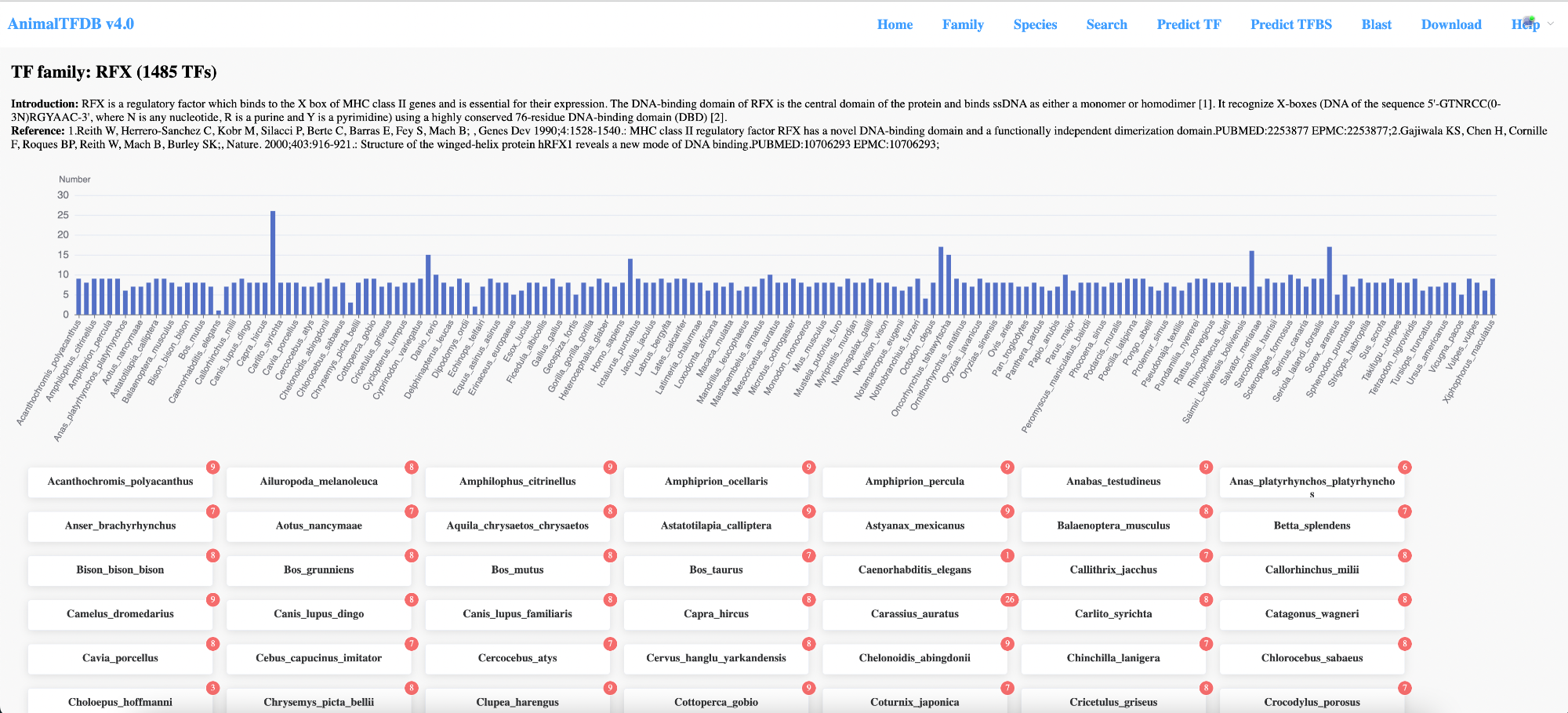
Task: Click the count badge on Choloepus_hoffmanni
Action: tap(212, 688)
